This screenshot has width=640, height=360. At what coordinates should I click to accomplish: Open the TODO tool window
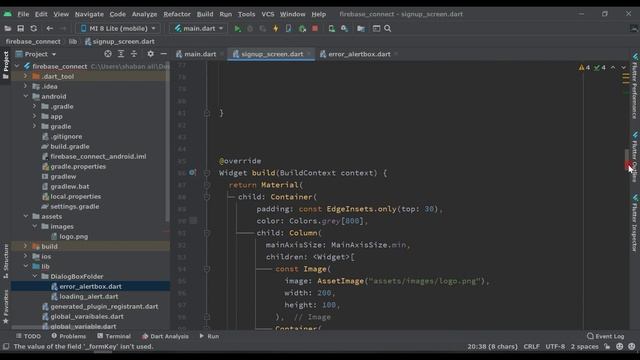[28, 336]
